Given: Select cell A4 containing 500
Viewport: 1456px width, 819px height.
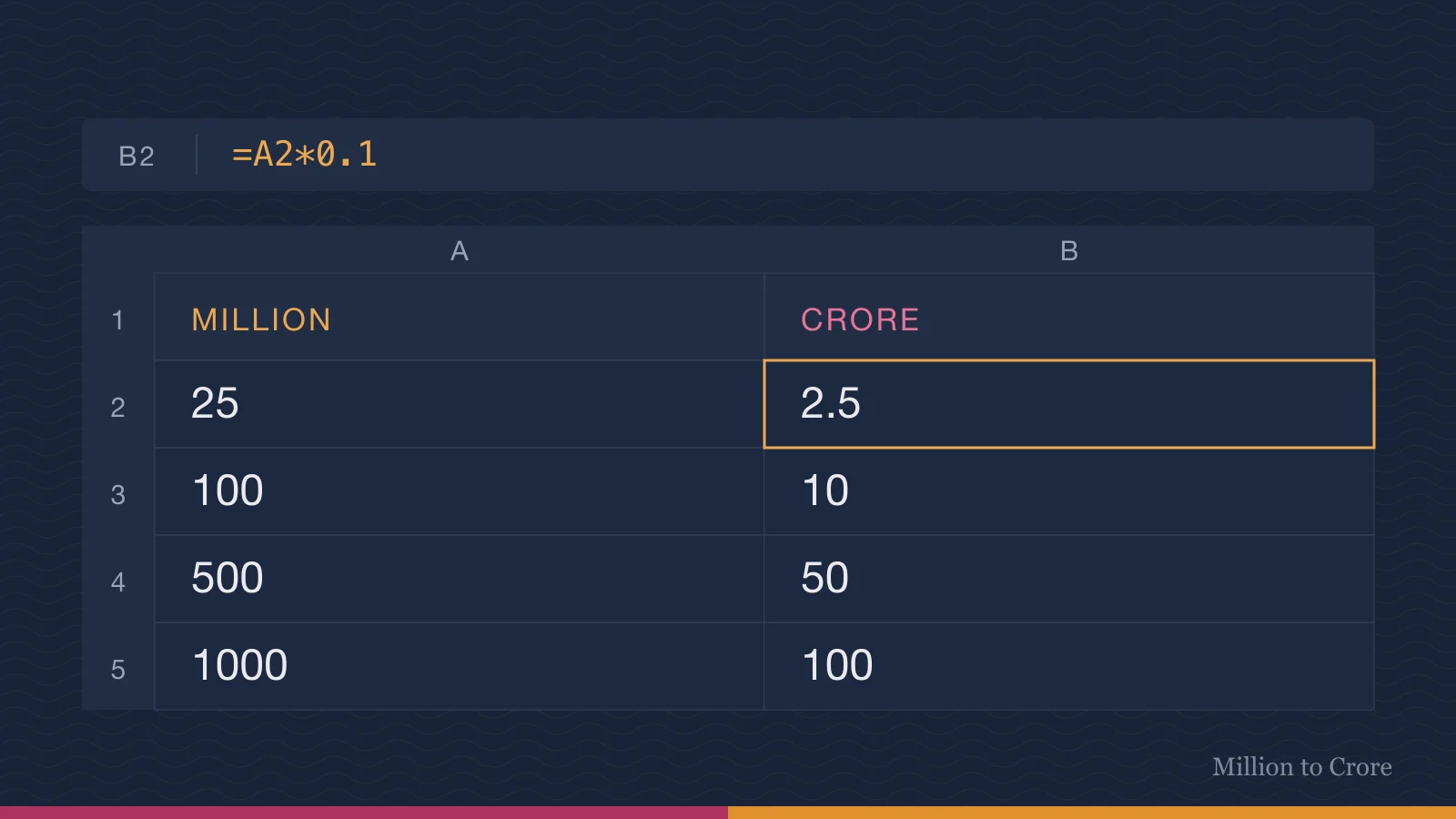Looking at the screenshot, I should point(460,579).
